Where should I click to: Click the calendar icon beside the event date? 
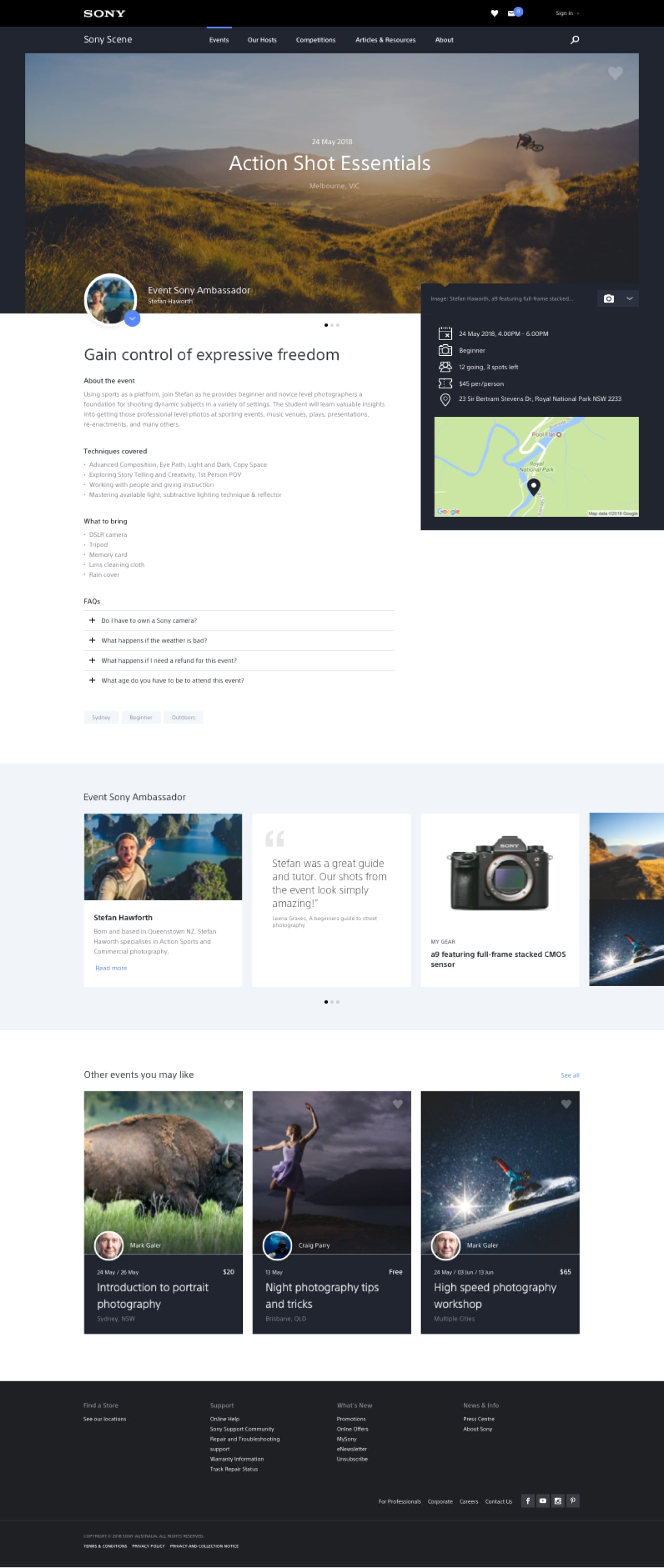pos(445,333)
